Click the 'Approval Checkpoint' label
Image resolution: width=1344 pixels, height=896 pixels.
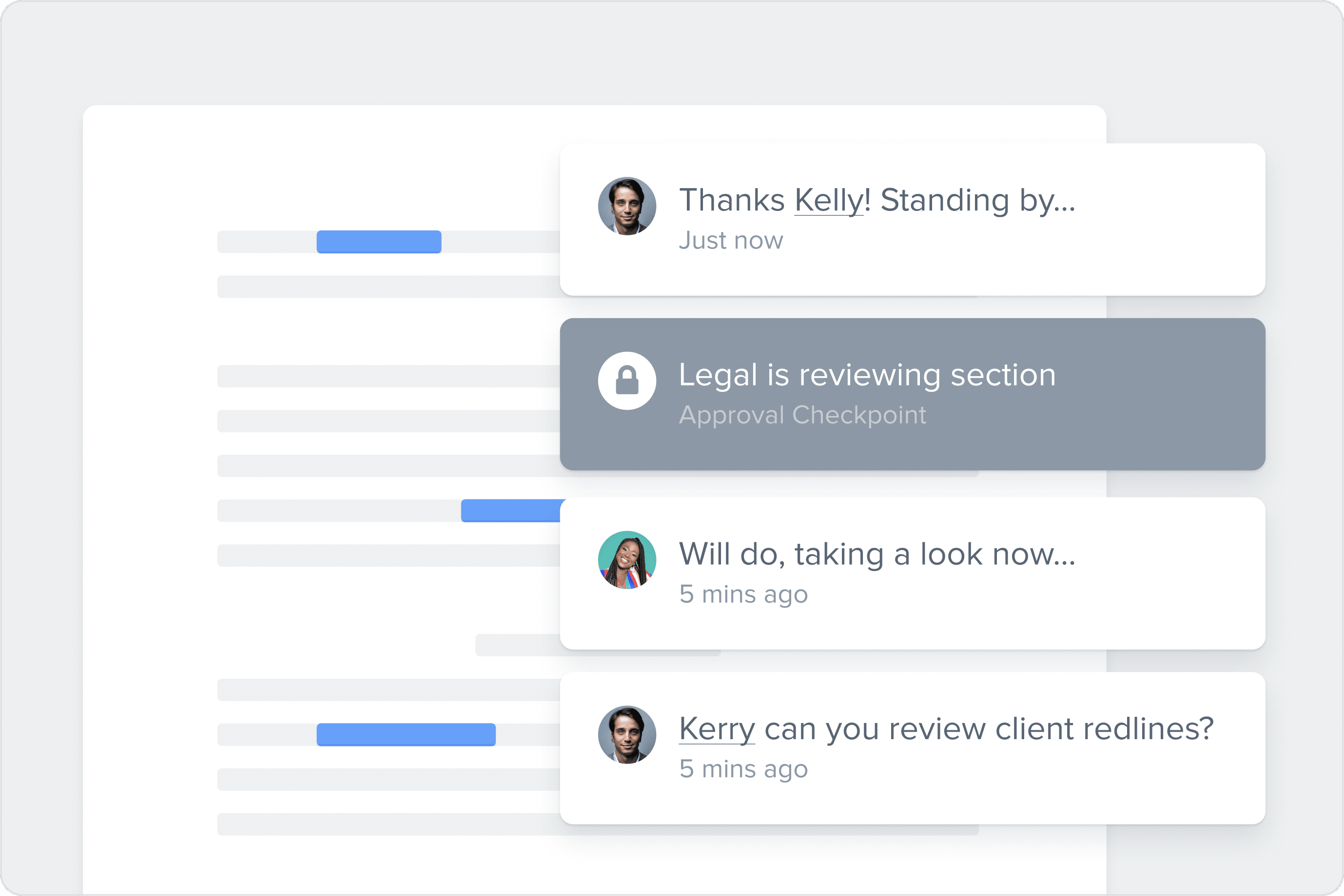click(802, 416)
